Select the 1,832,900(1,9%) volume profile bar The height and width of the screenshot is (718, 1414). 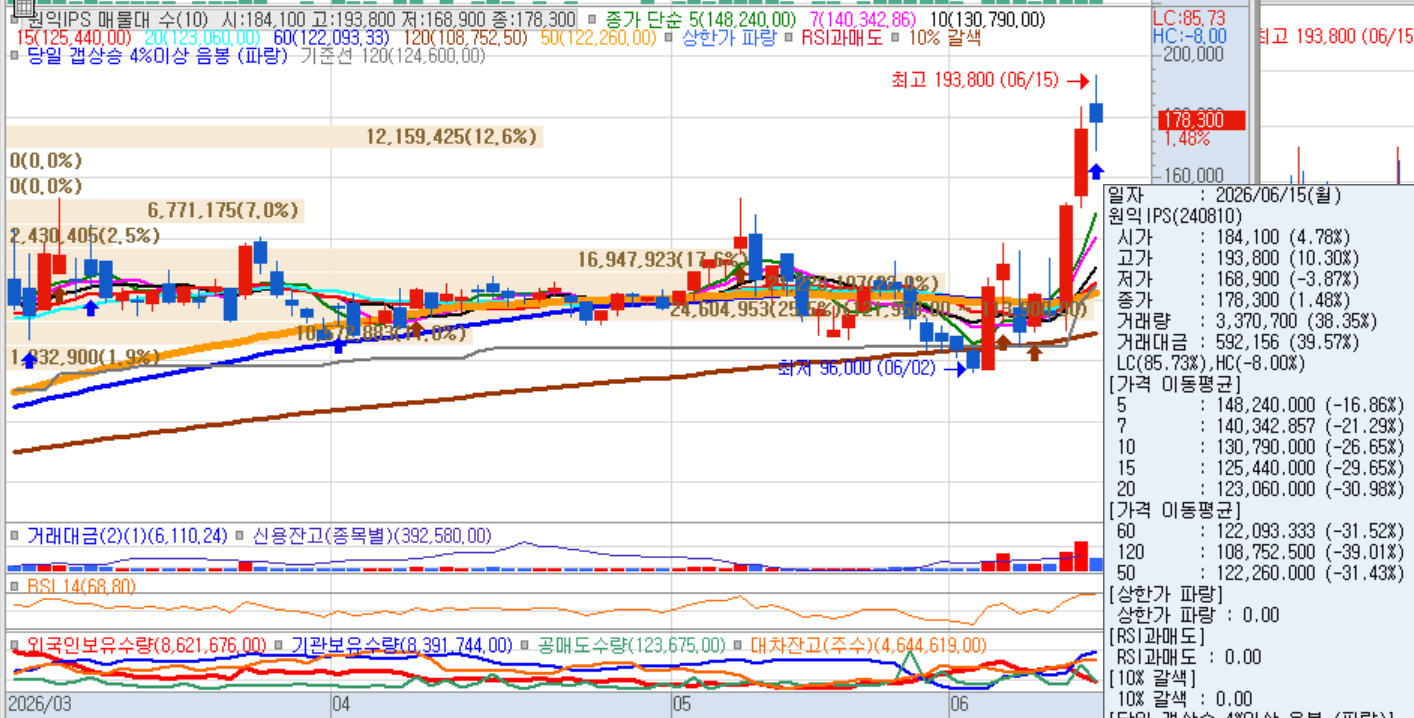85,357
